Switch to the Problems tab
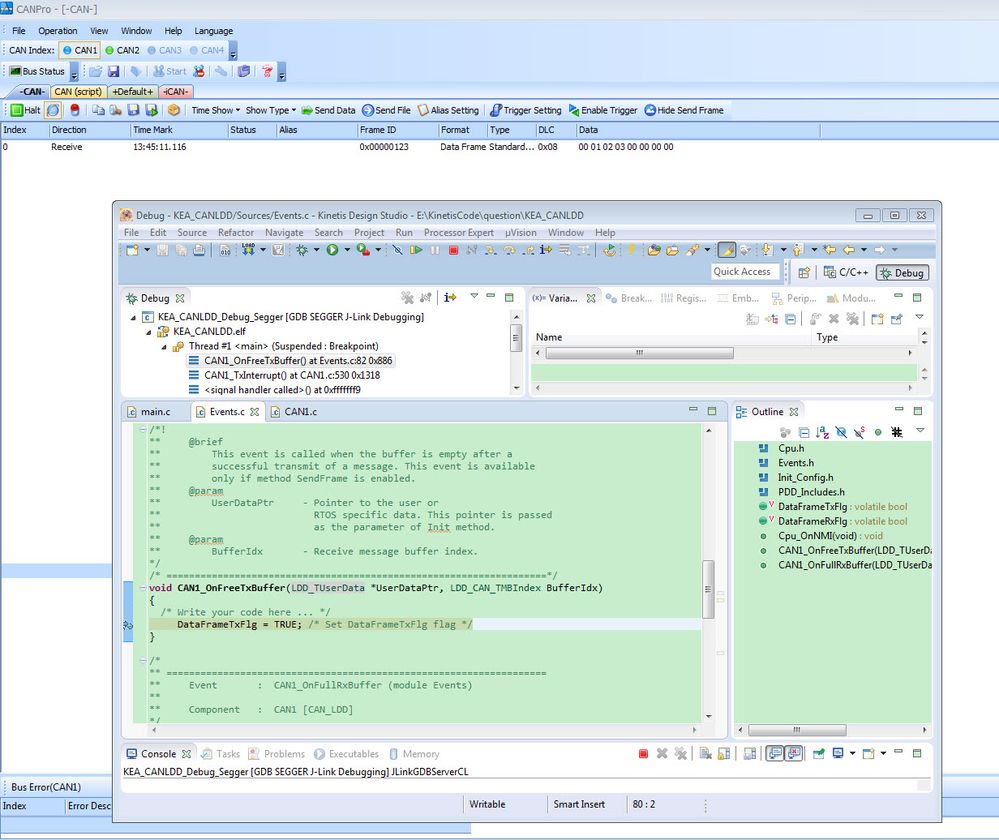This screenshot has height=840, width=999. (x=277, y=754)
